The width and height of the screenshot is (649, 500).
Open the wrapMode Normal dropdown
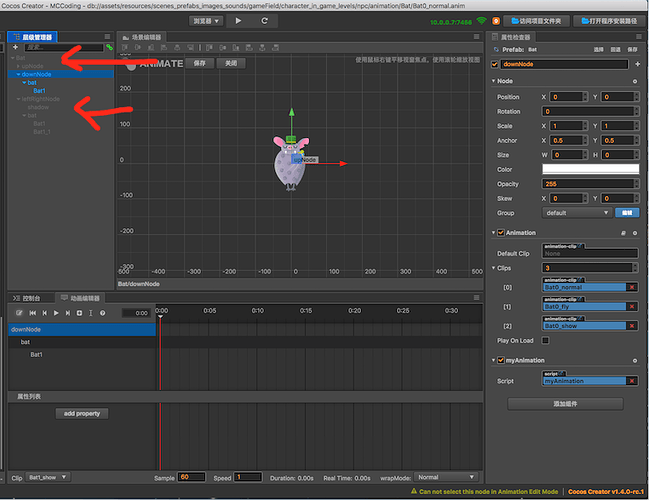coord(446,477)
